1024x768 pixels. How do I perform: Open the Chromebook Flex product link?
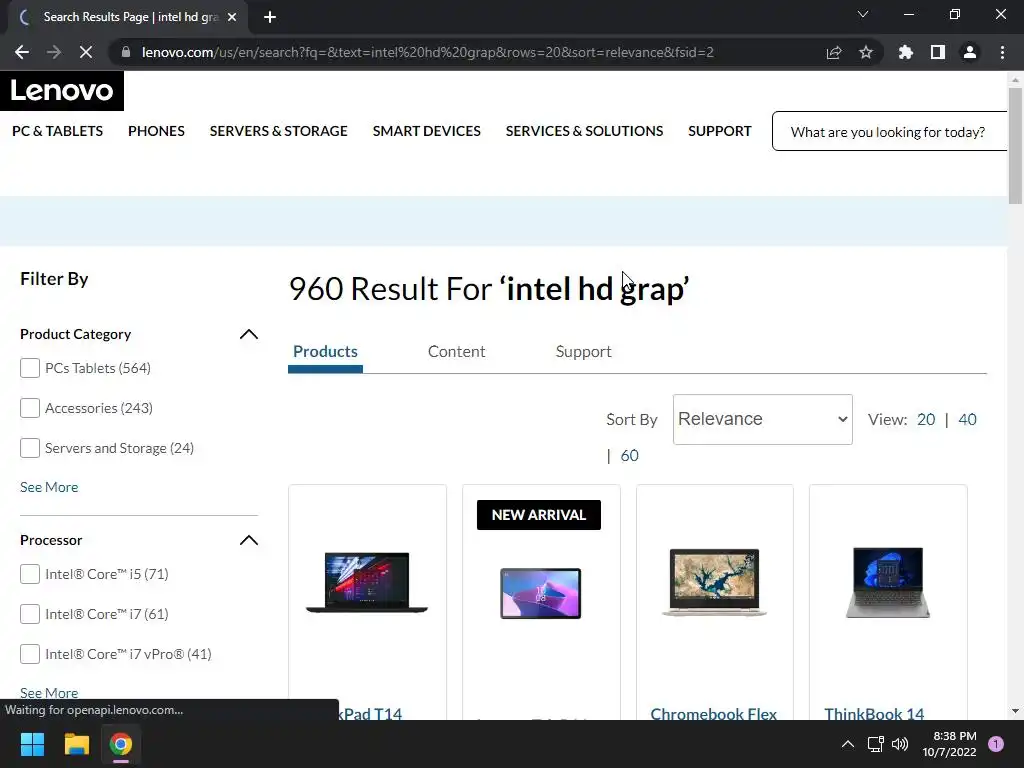713,713
